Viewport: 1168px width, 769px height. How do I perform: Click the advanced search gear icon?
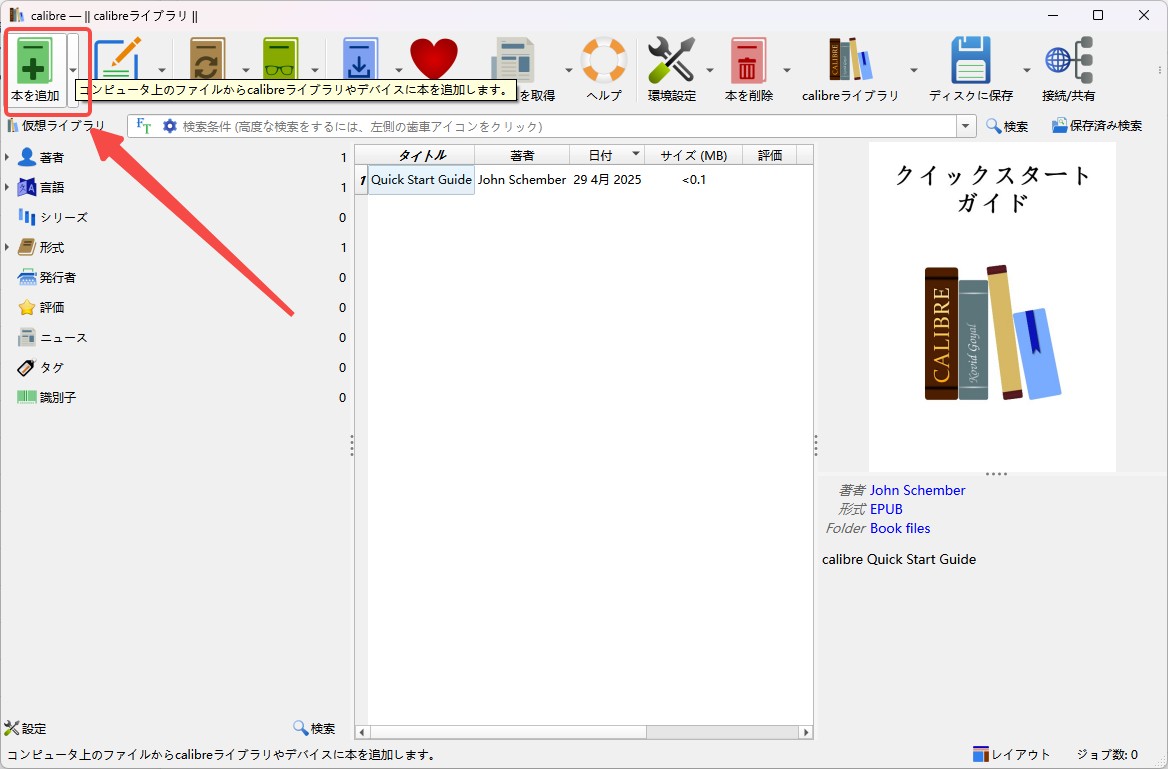tap(170, 126)
